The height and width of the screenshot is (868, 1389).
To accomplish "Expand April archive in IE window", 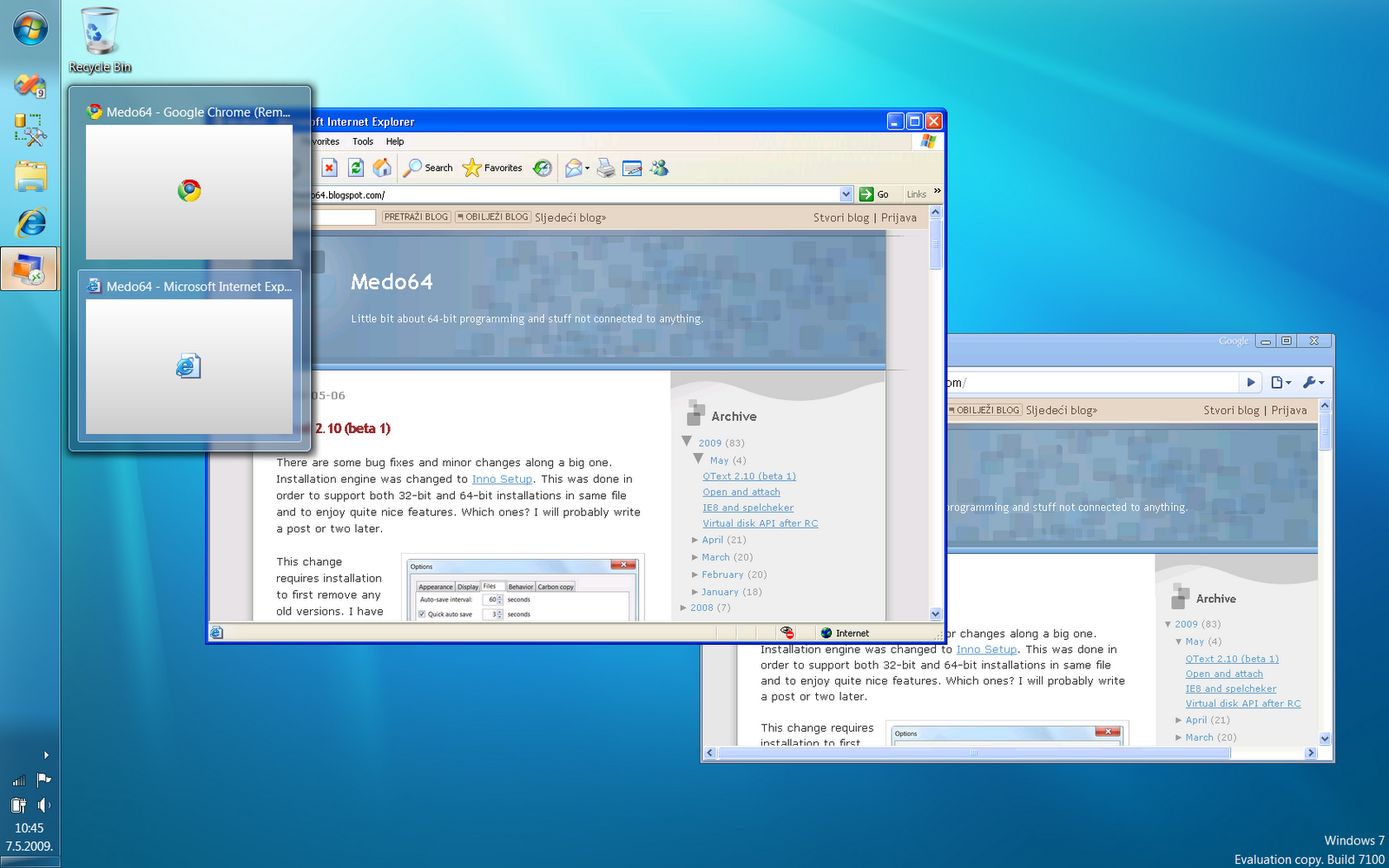I will tap(695, 540).
